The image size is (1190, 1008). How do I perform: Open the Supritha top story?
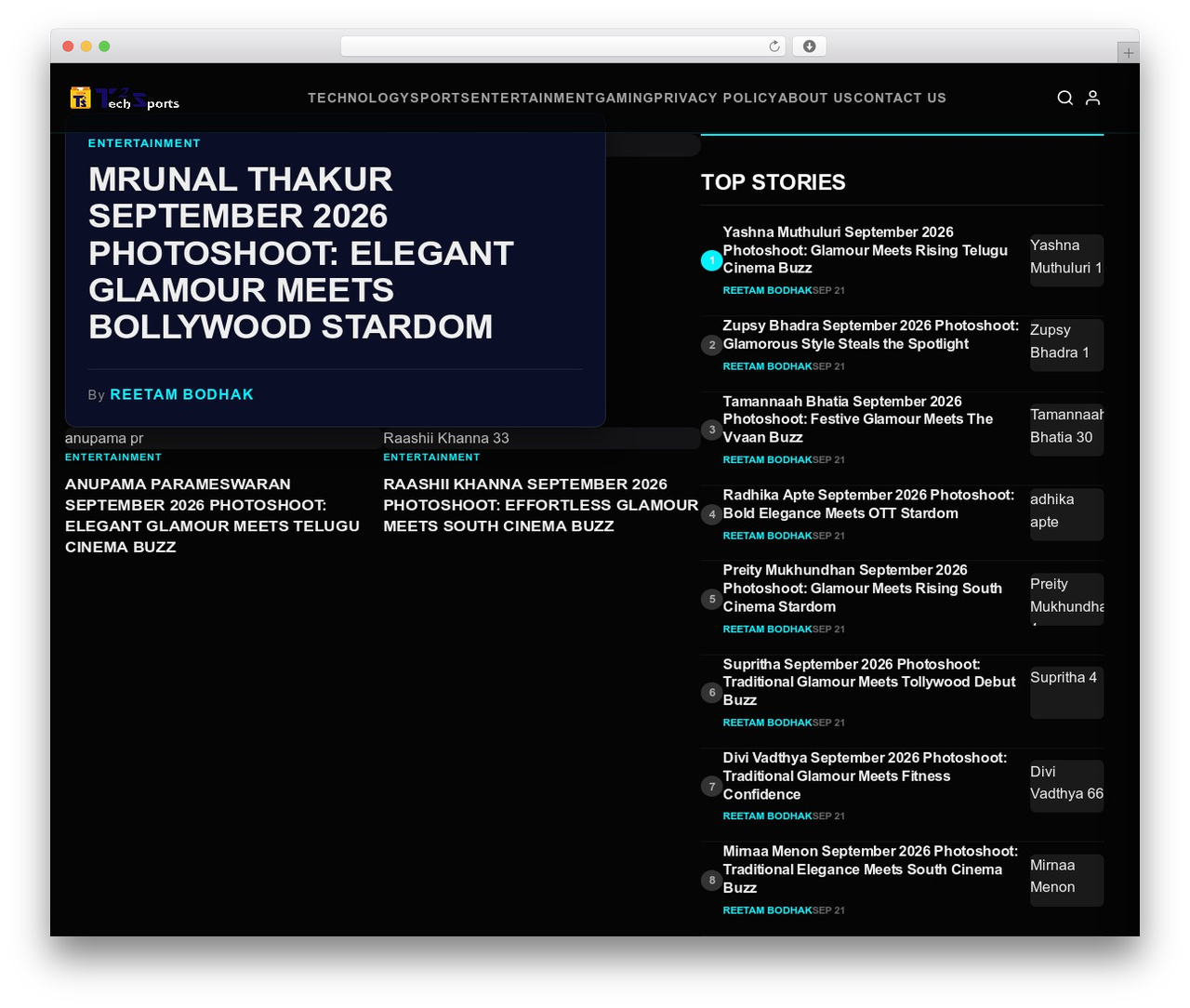click(x=869, y=683)
